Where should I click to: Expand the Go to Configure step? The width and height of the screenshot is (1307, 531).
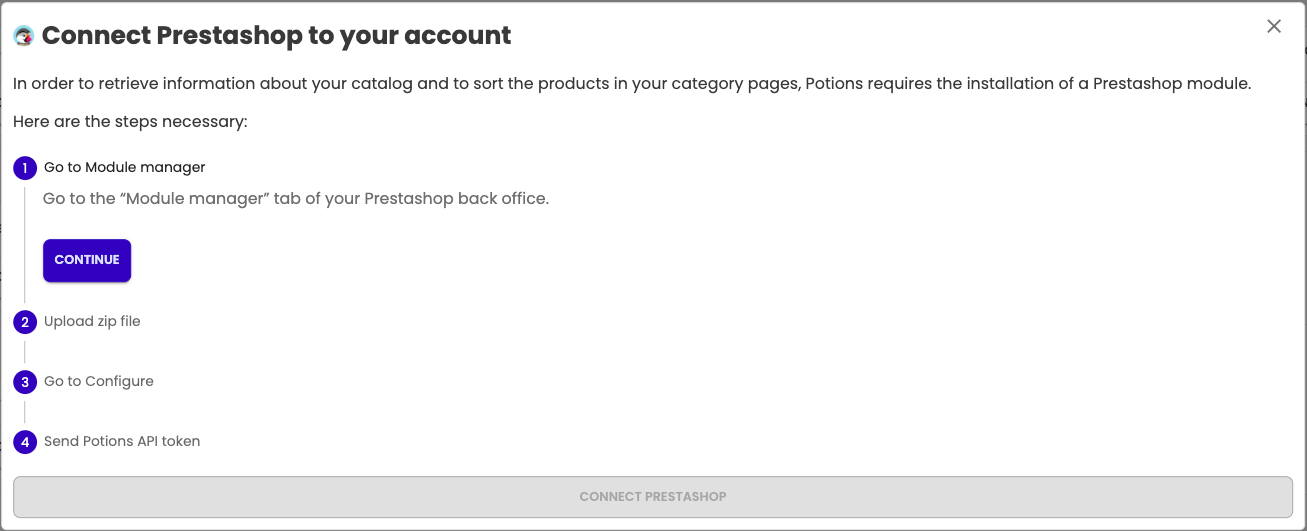pos(99,381)
